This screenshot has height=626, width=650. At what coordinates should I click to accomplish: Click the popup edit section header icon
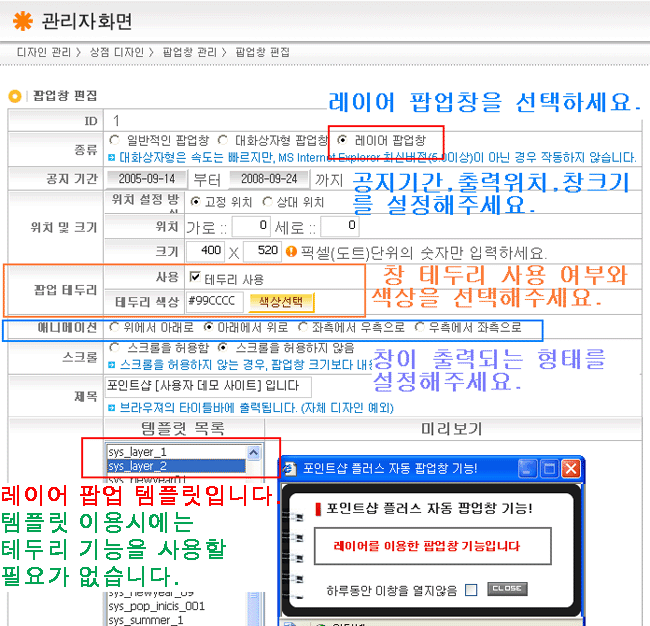tap(15, 96)
